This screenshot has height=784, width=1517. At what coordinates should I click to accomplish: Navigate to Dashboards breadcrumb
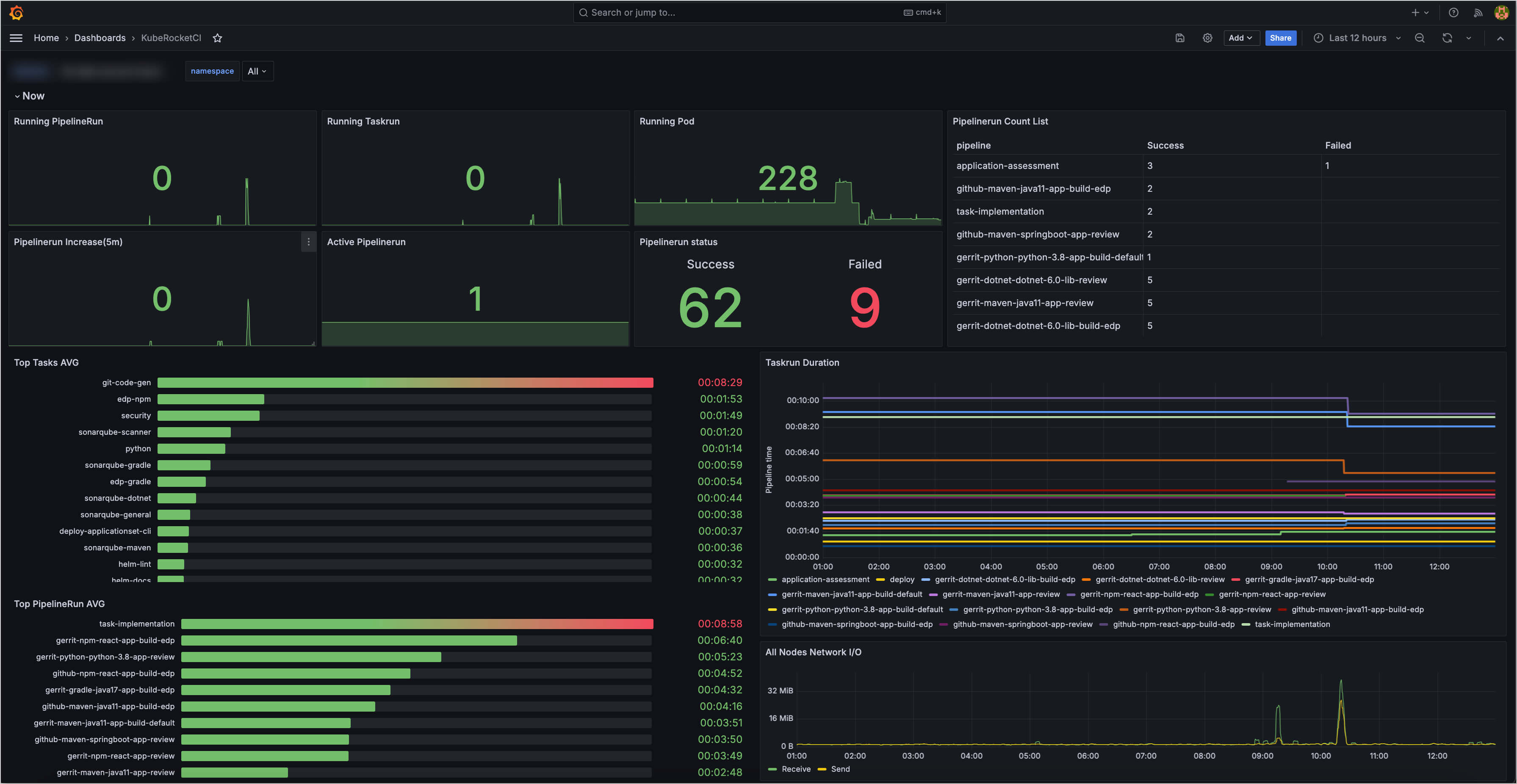(x=100, y=38)
